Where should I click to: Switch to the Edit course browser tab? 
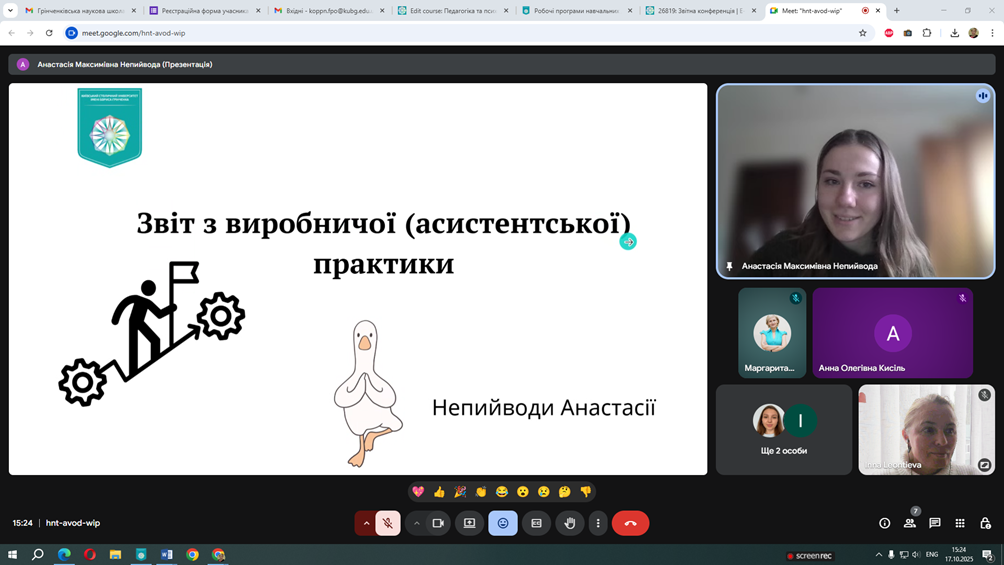[450, 11]
